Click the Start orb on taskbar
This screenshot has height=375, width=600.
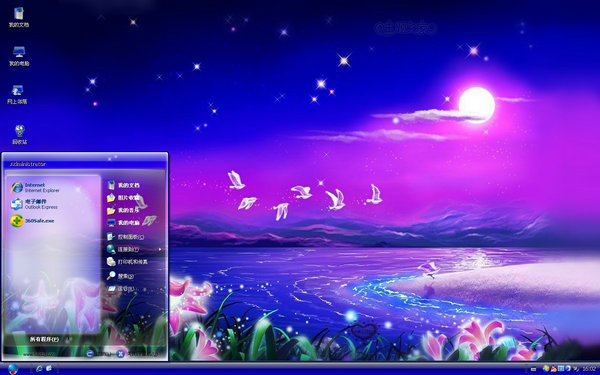click(x=13, y=369)
